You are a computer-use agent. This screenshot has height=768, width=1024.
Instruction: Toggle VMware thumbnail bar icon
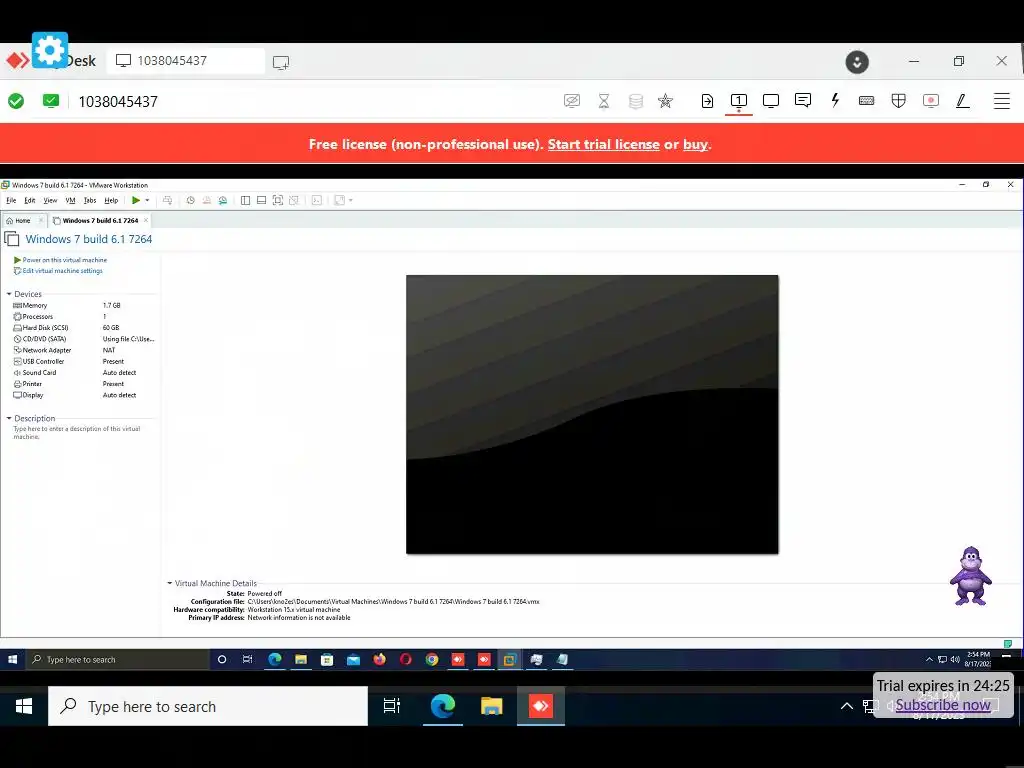(261, 200)
